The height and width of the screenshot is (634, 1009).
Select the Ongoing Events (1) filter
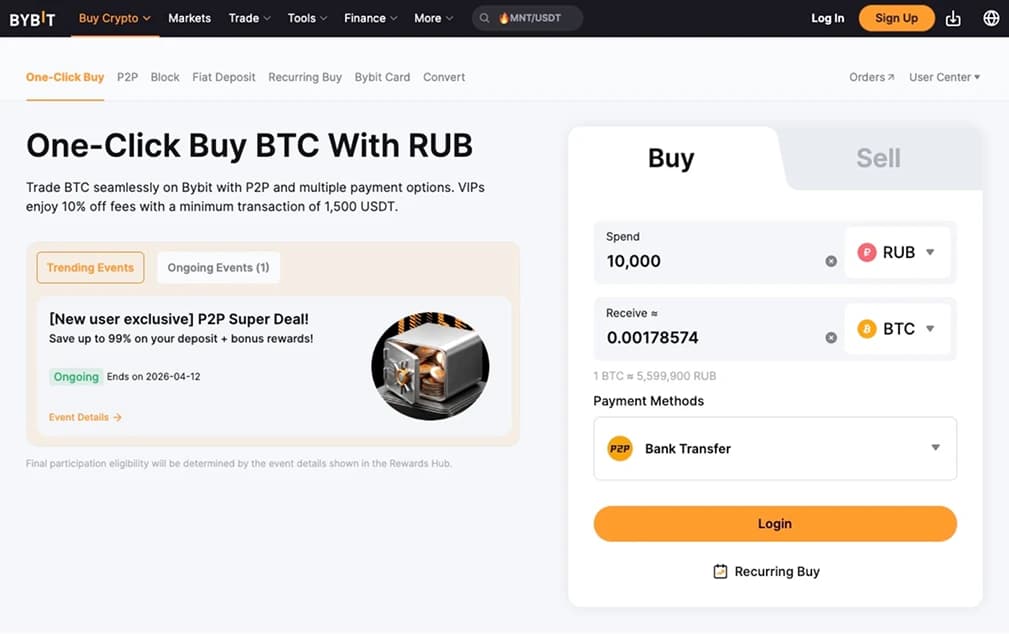coord(218,267)
